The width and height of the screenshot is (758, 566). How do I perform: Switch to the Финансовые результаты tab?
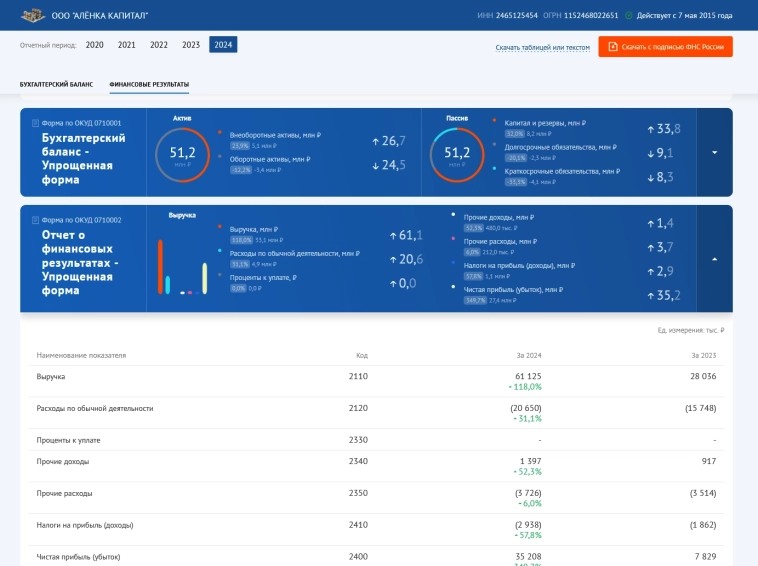(149, 85)
